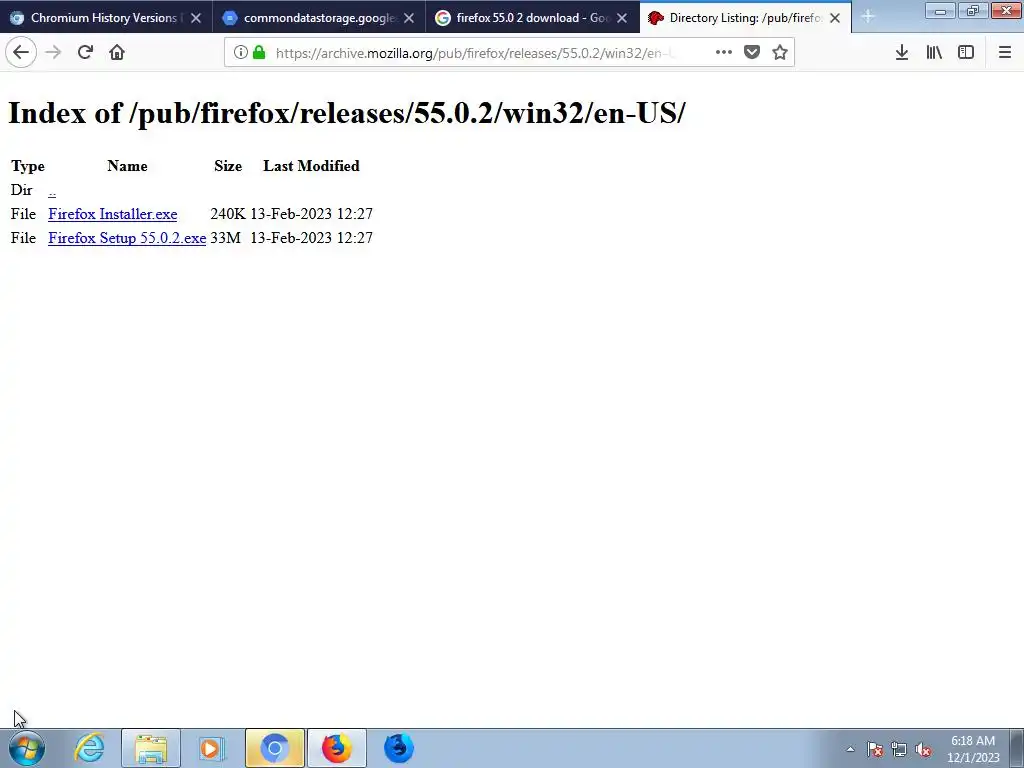1024x768 pixels.
Task: Open page actions three-dots menu
Action: [x=724, y=52]
